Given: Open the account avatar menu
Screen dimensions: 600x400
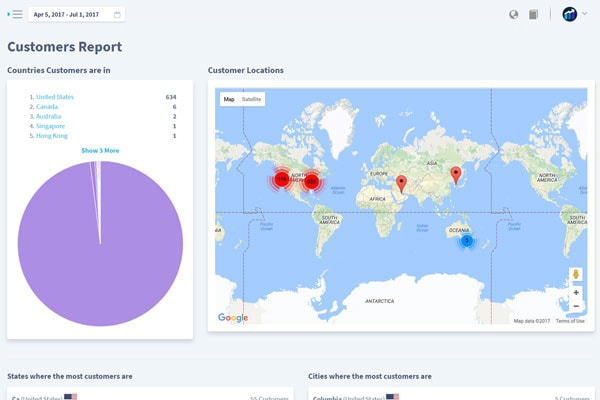Looking at the screenshot, I should click(569, 14).
